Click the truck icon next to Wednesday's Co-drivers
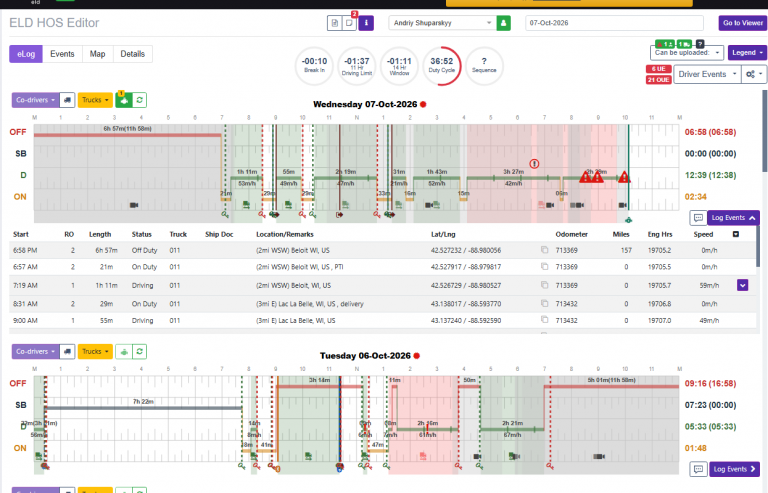 point(67,100)
